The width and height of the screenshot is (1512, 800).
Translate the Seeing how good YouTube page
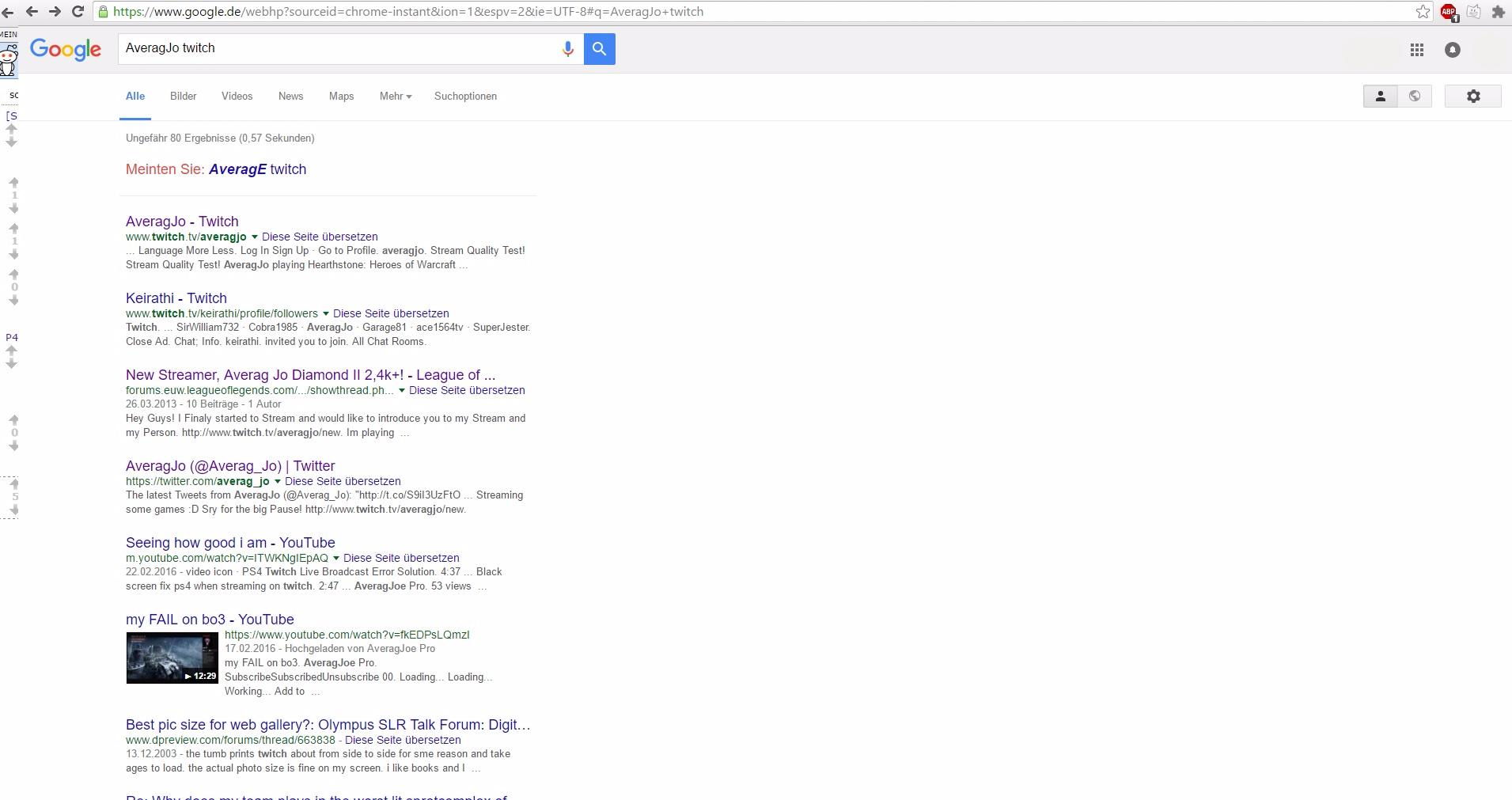point(401,558)
